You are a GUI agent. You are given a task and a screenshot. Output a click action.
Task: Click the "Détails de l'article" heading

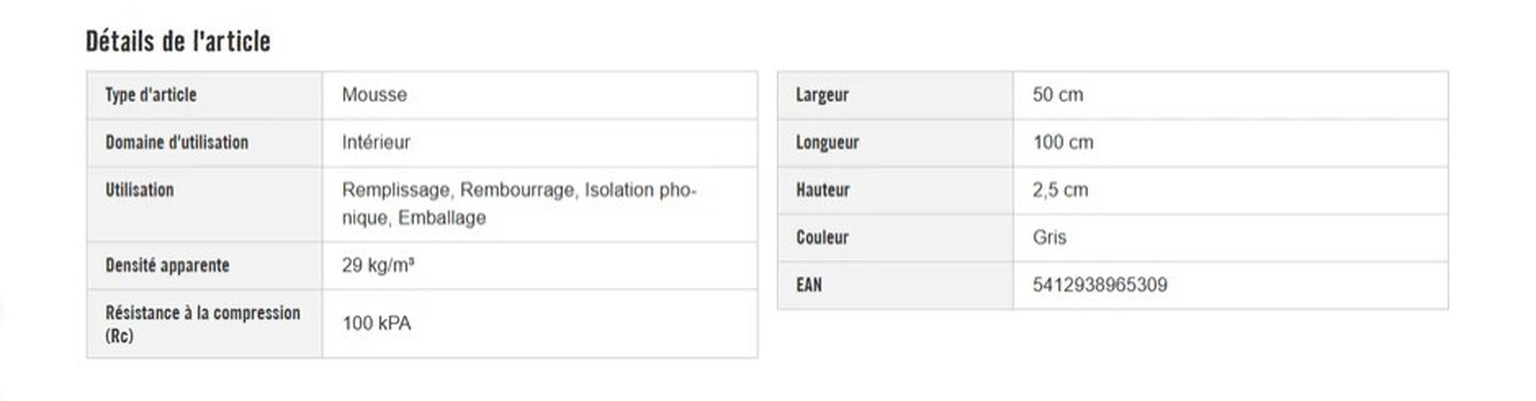tap(178, 41)
